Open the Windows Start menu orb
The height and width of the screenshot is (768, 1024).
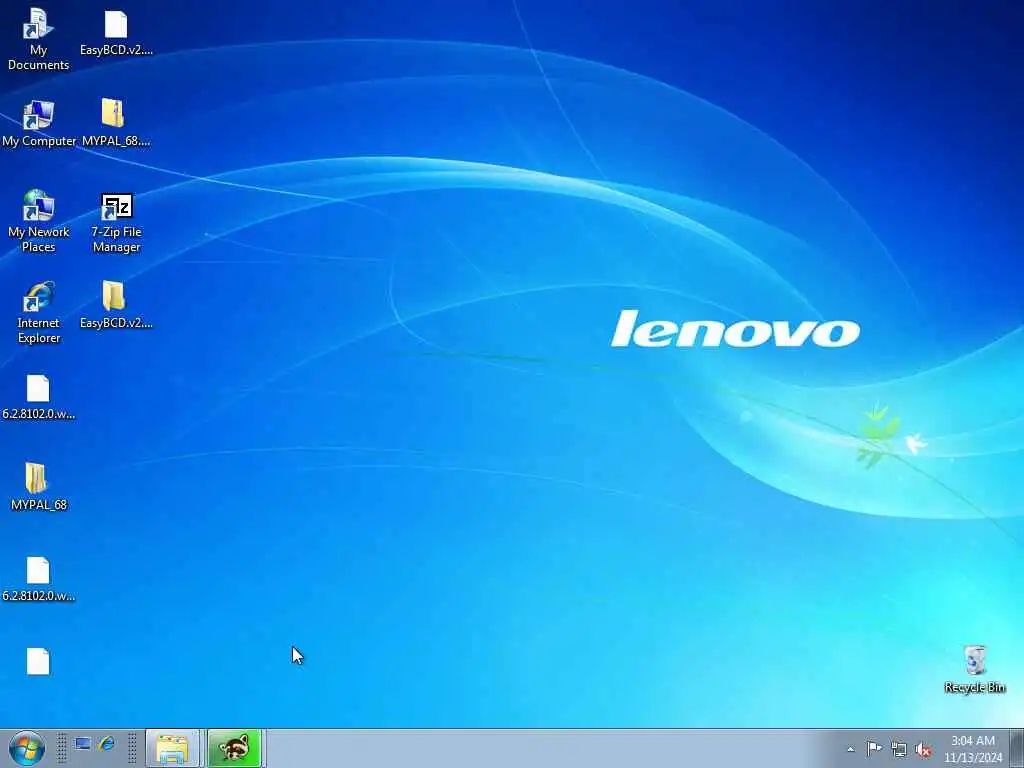click(x=26, y=748)
